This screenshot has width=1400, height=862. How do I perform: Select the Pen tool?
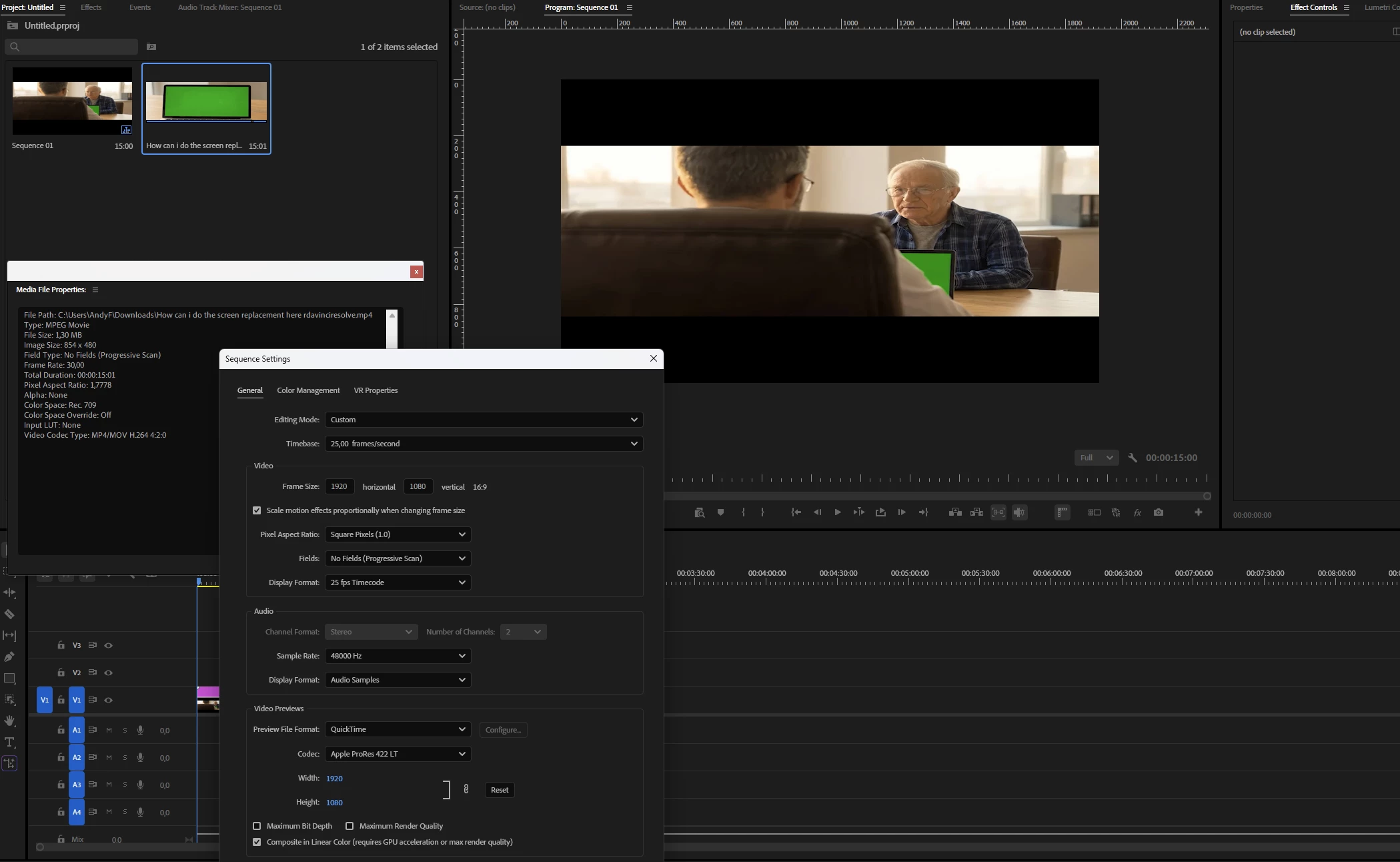point(9,657)
